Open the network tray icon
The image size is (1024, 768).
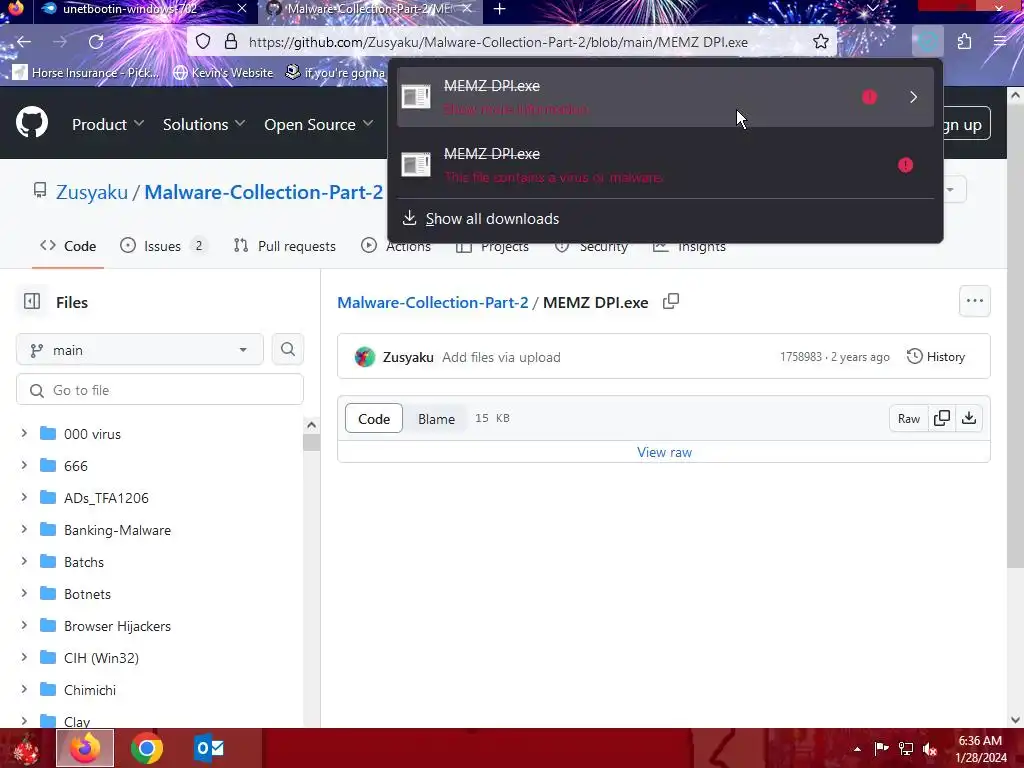pos(906,748)
